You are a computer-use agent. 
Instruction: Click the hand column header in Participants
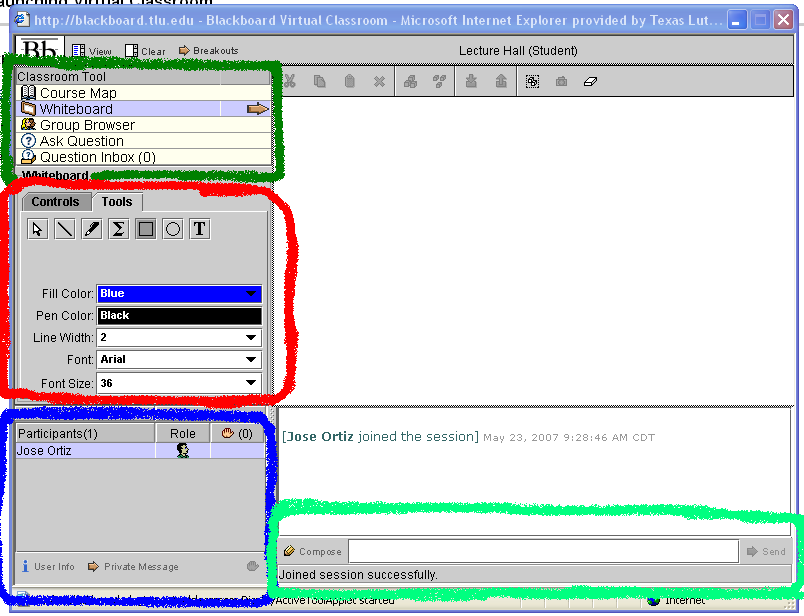pyautogui.click(x=237, y=433)
